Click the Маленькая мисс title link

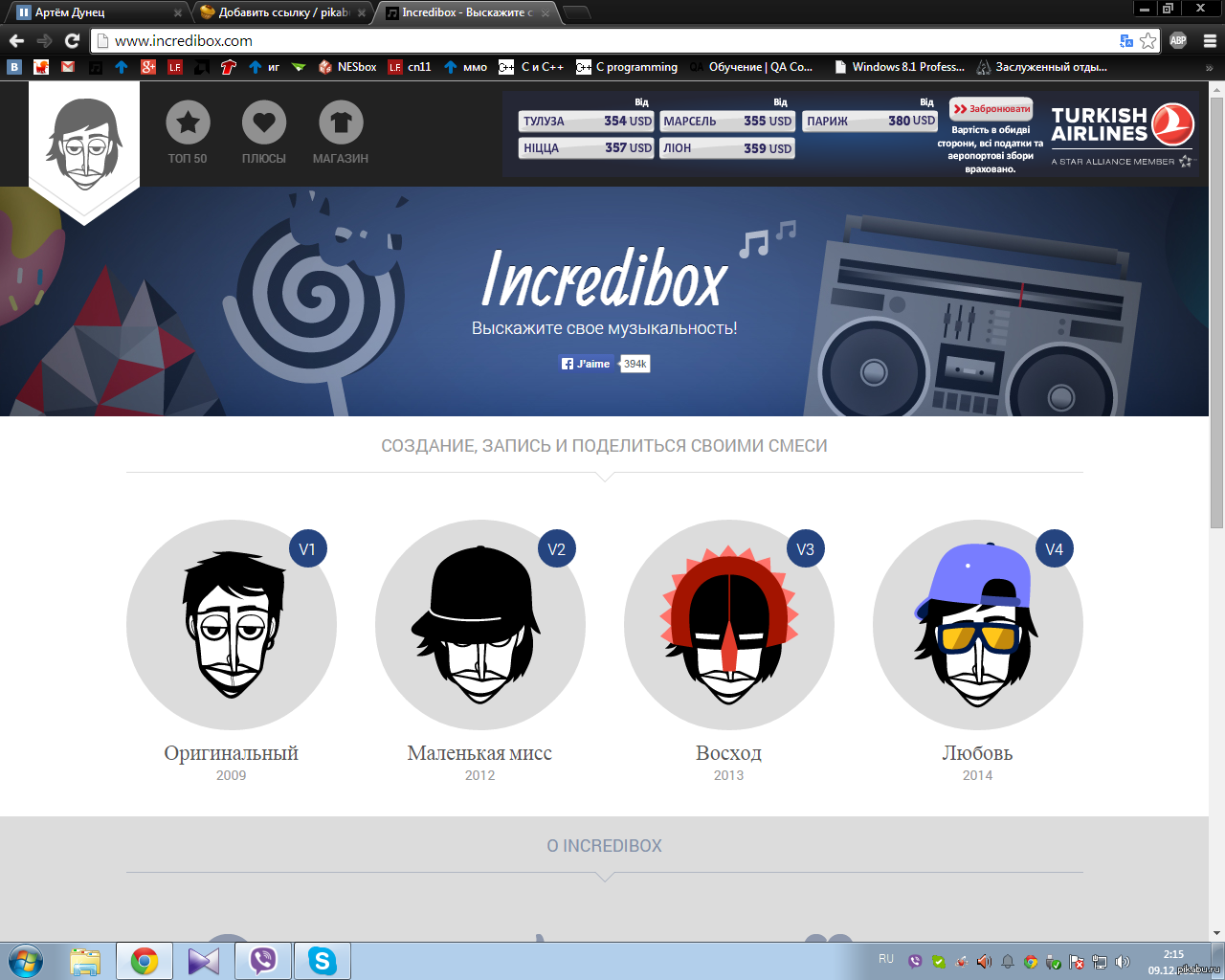(x=480, y=753)
